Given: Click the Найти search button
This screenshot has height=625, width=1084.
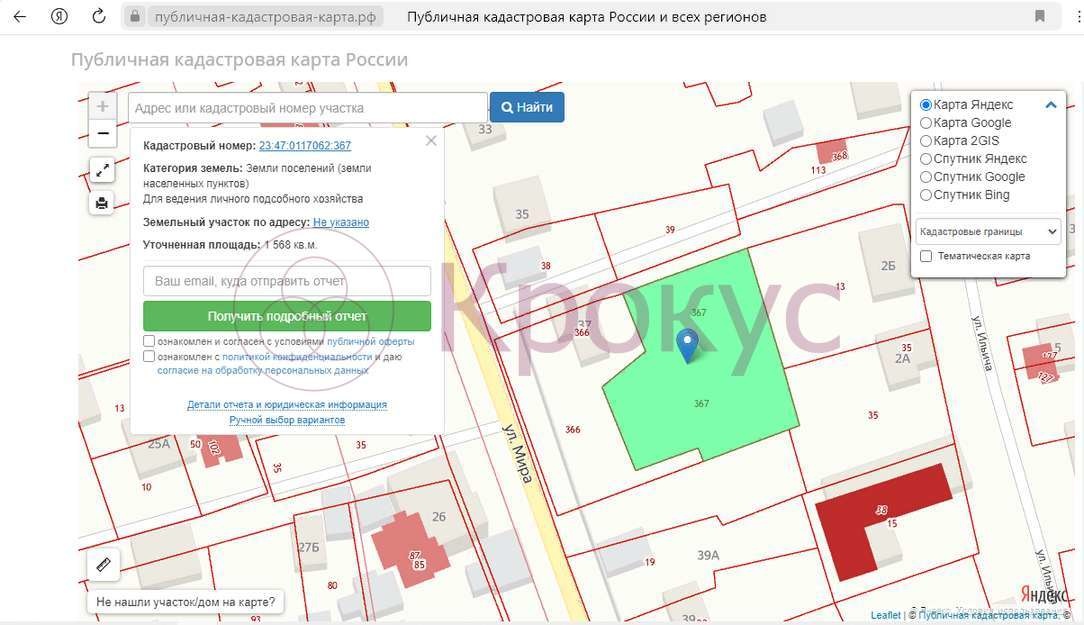Looking at the screenshot, I should pos(527,107).
